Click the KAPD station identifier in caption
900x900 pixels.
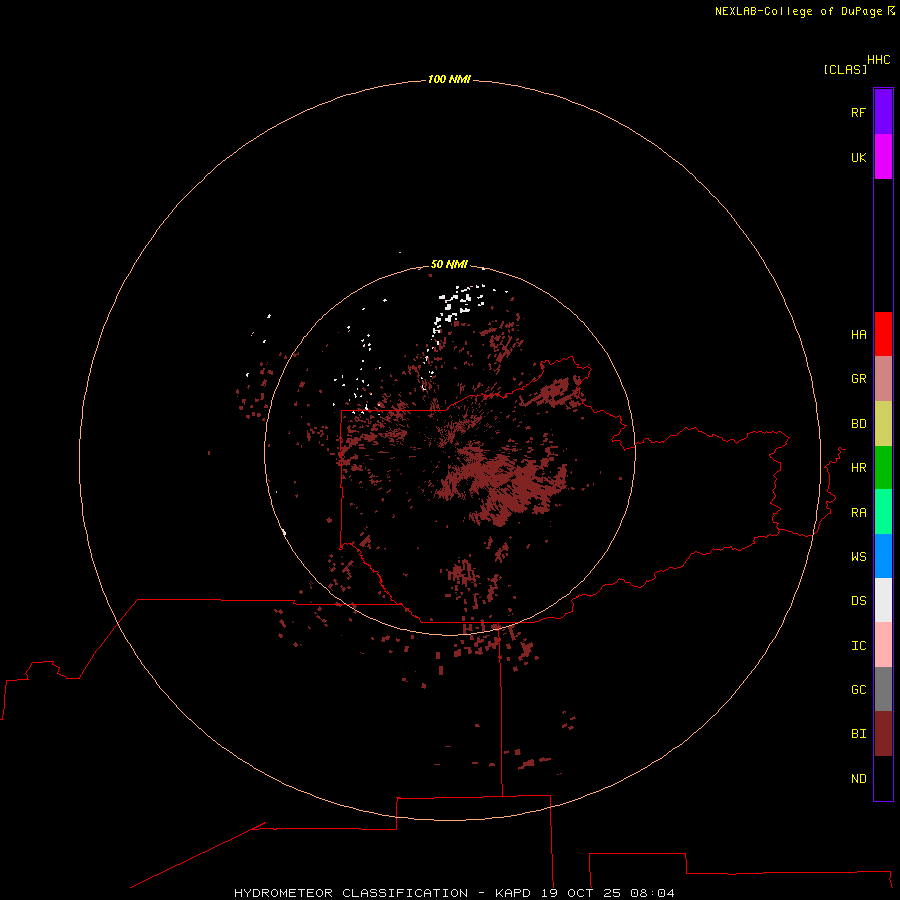click(513, 893)
